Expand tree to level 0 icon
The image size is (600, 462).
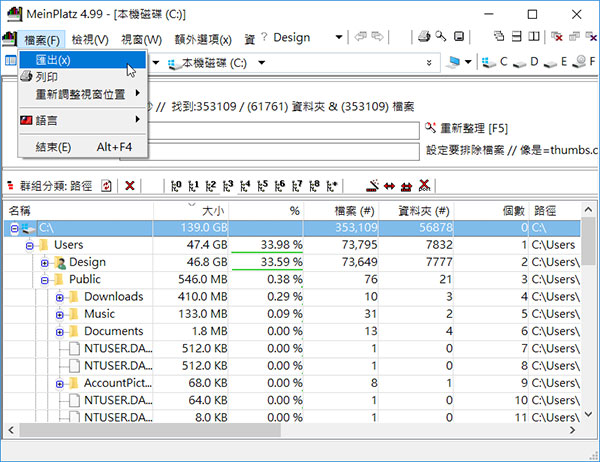(176, 186)
